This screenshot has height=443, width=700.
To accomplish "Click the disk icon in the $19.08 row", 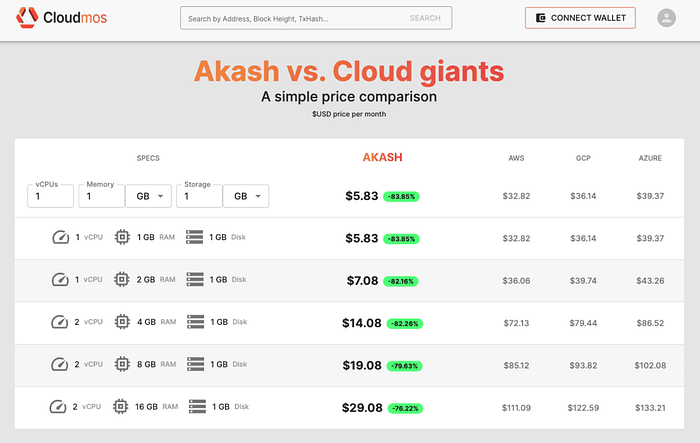I will (x=196, y=364).
